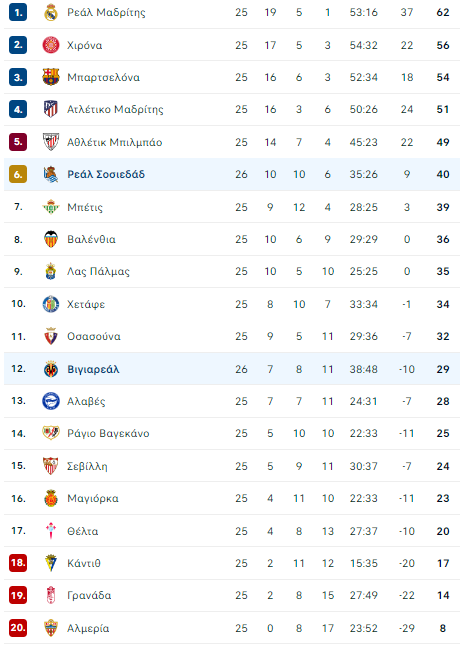
Task: Click the Real Madrid club crest
Action: pyautogui.click(x=51, y=12)
